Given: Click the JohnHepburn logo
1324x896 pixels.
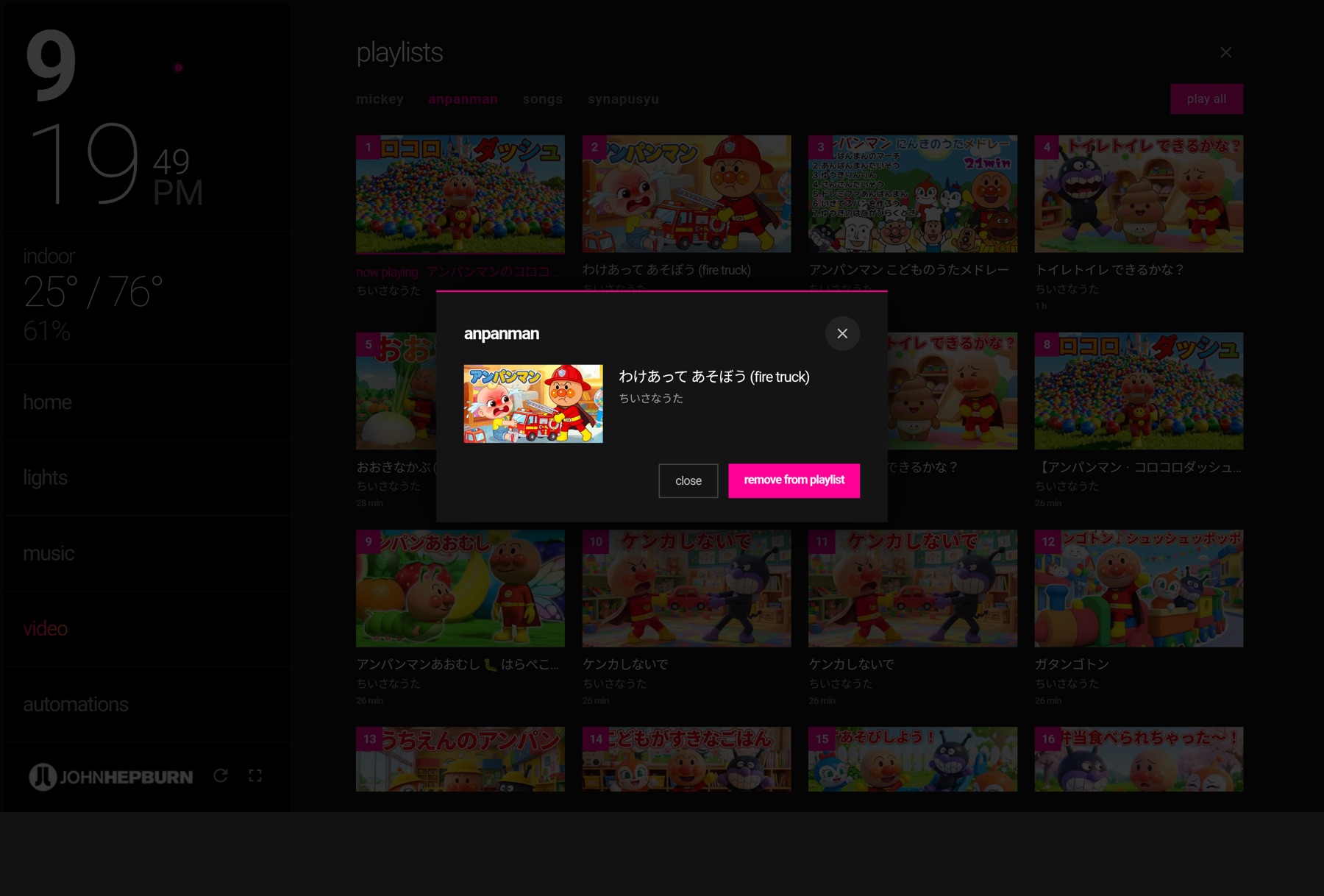Looking at the screenshot, I should pos(111,776).
